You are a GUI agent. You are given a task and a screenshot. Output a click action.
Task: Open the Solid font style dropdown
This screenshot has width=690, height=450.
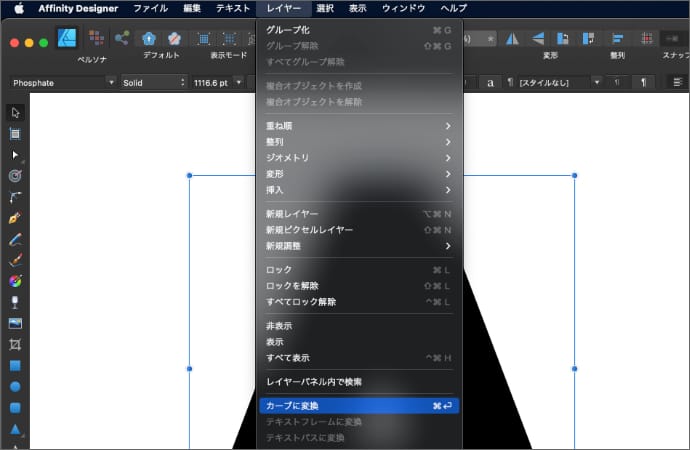[151, 82]
